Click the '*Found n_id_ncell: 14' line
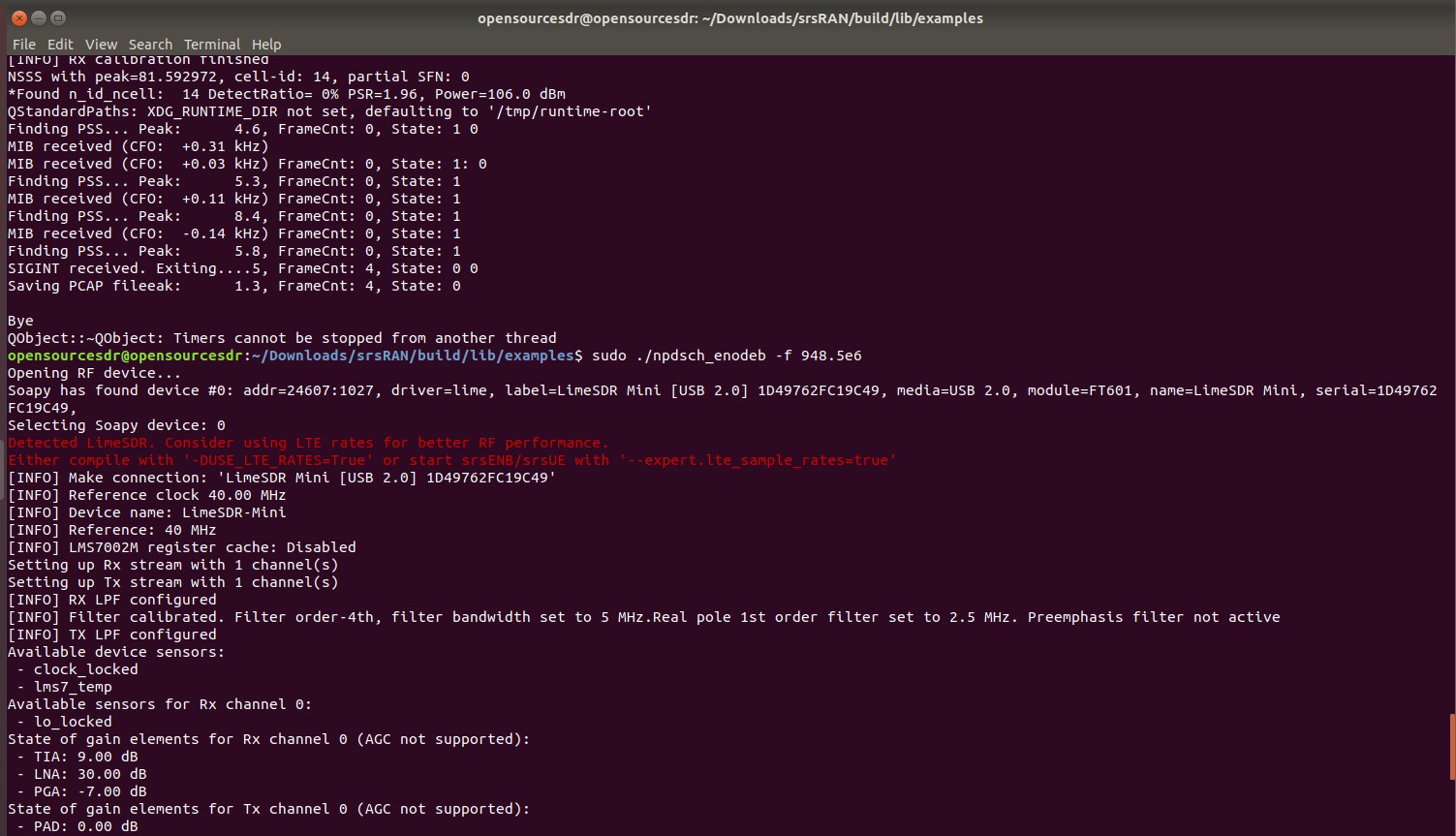Screen dimensions: 1456x836 point(287,94)
